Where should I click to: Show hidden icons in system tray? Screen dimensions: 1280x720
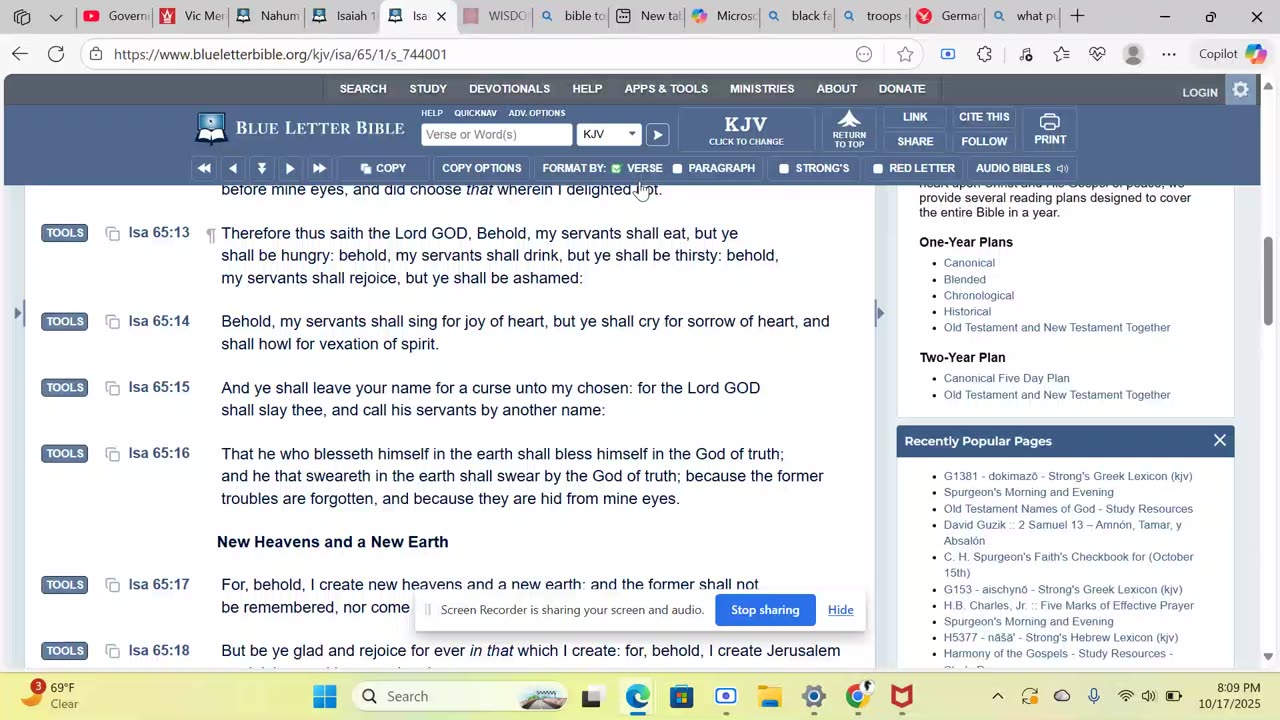click(997, 696)
